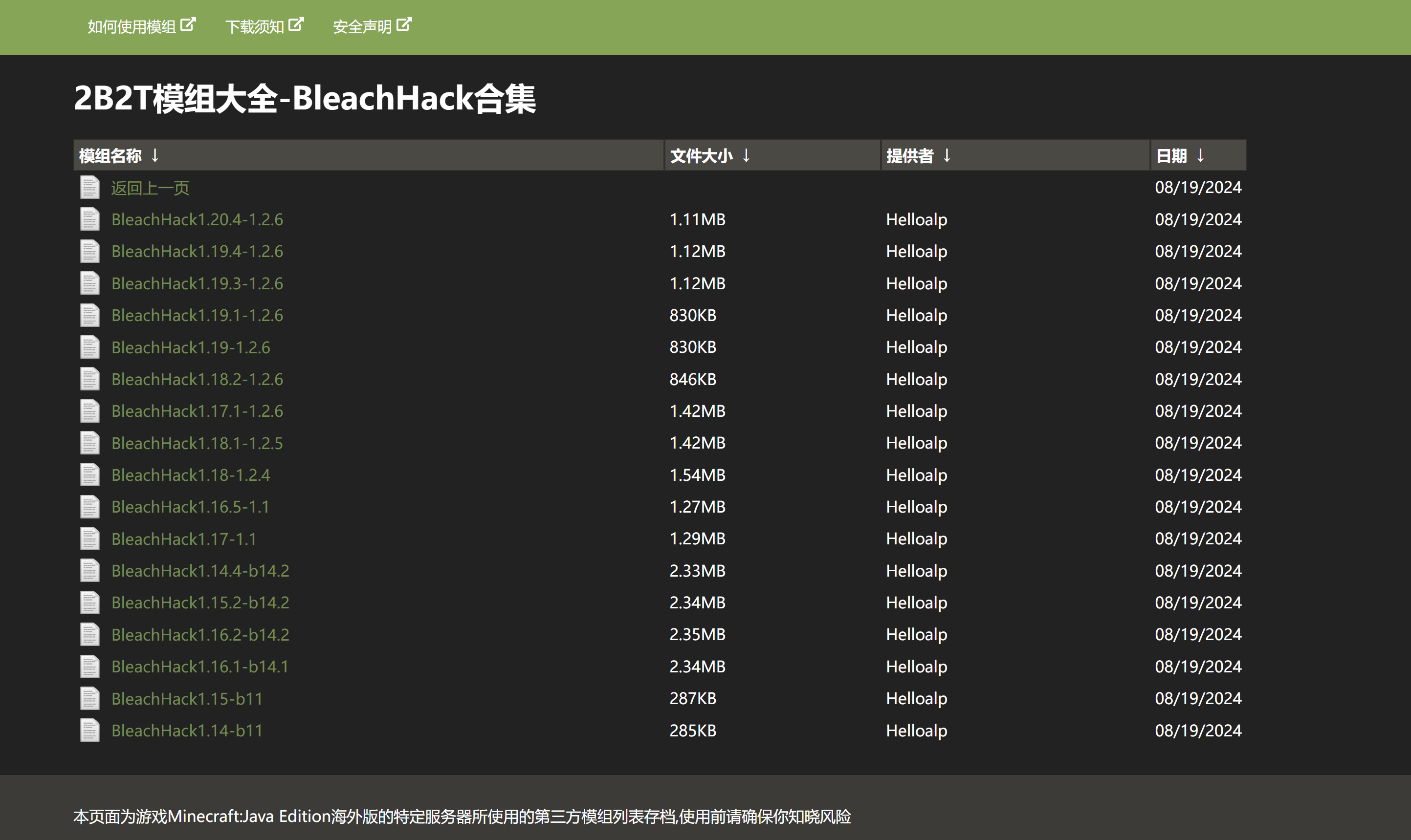1411x840 pixels.
Task: Click external-link icon next to 如何使用模组
Action: [188, 25]
